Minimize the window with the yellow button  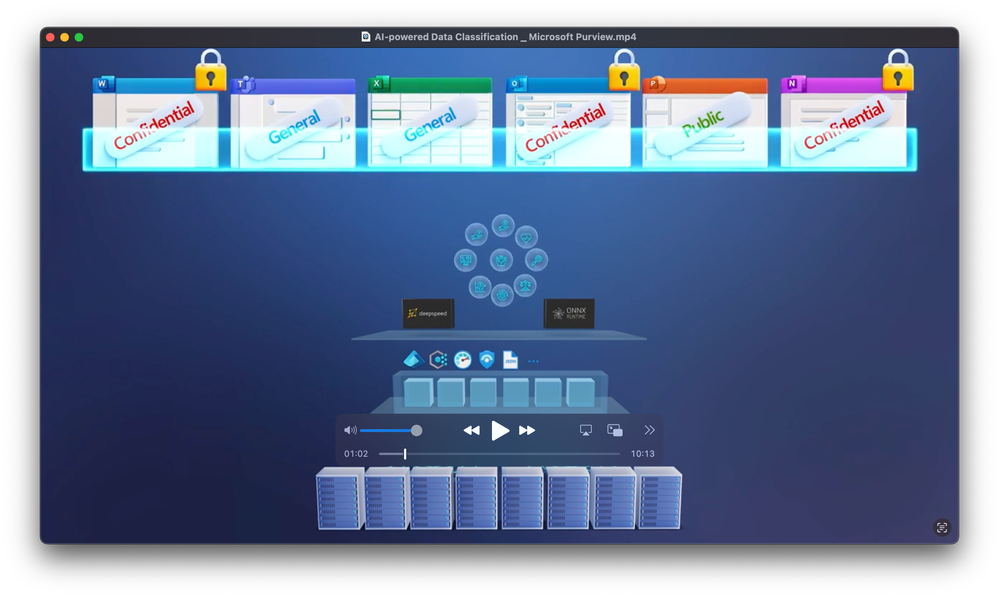[64, 37]
